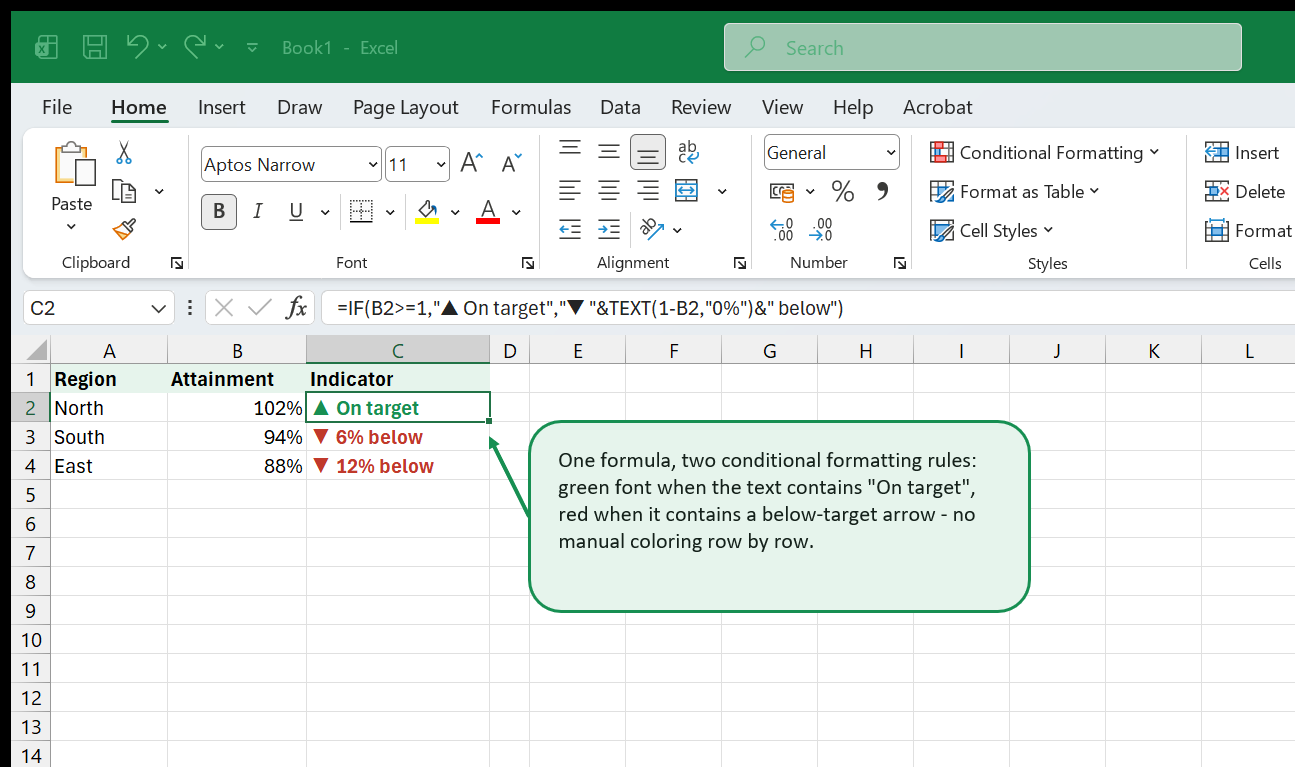Click the Wrap Text icon

(688, 152)
